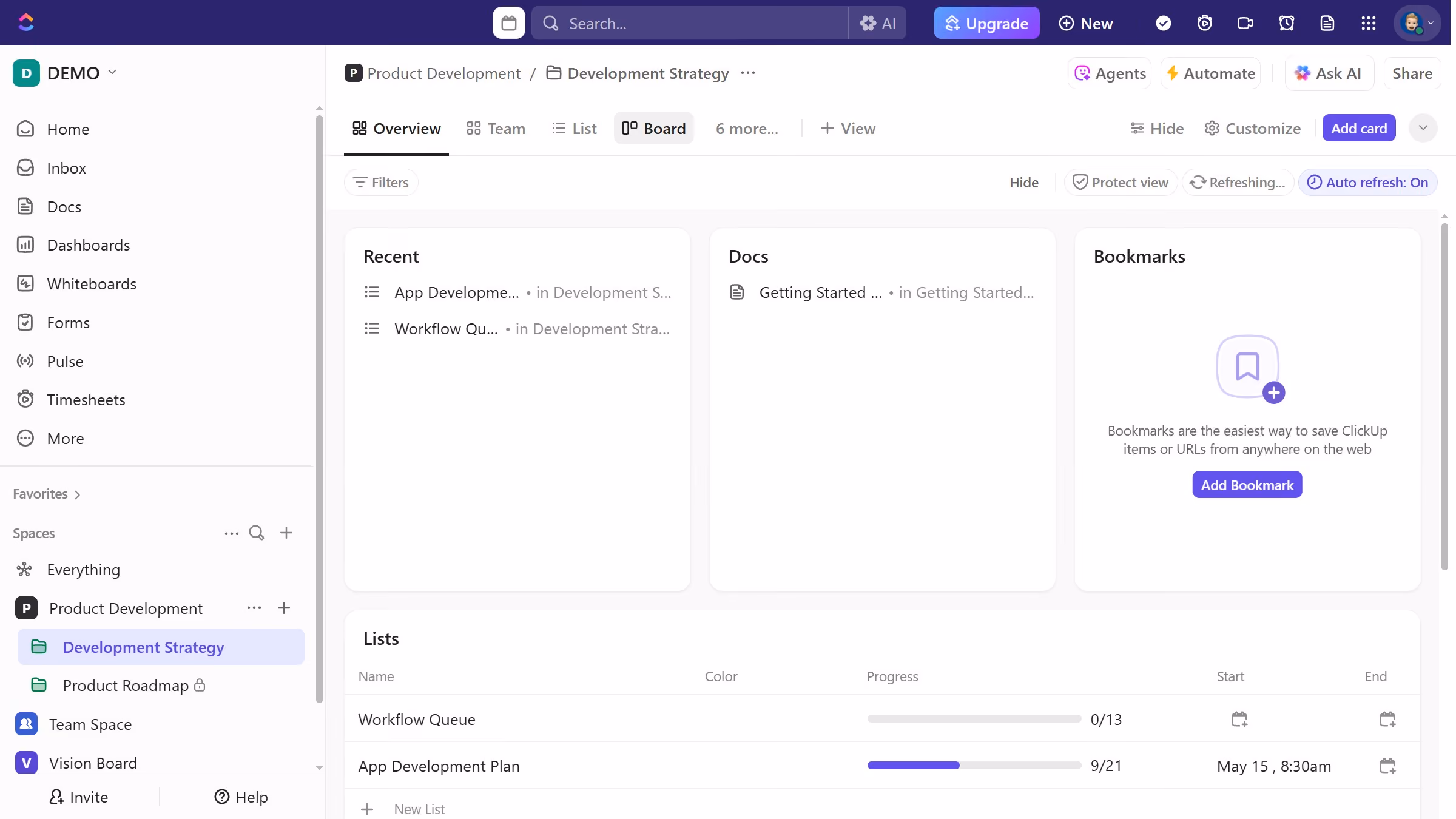Open Spaces options ellipsis
This screenshot has height=819, width=1456.
click(231, 533)
